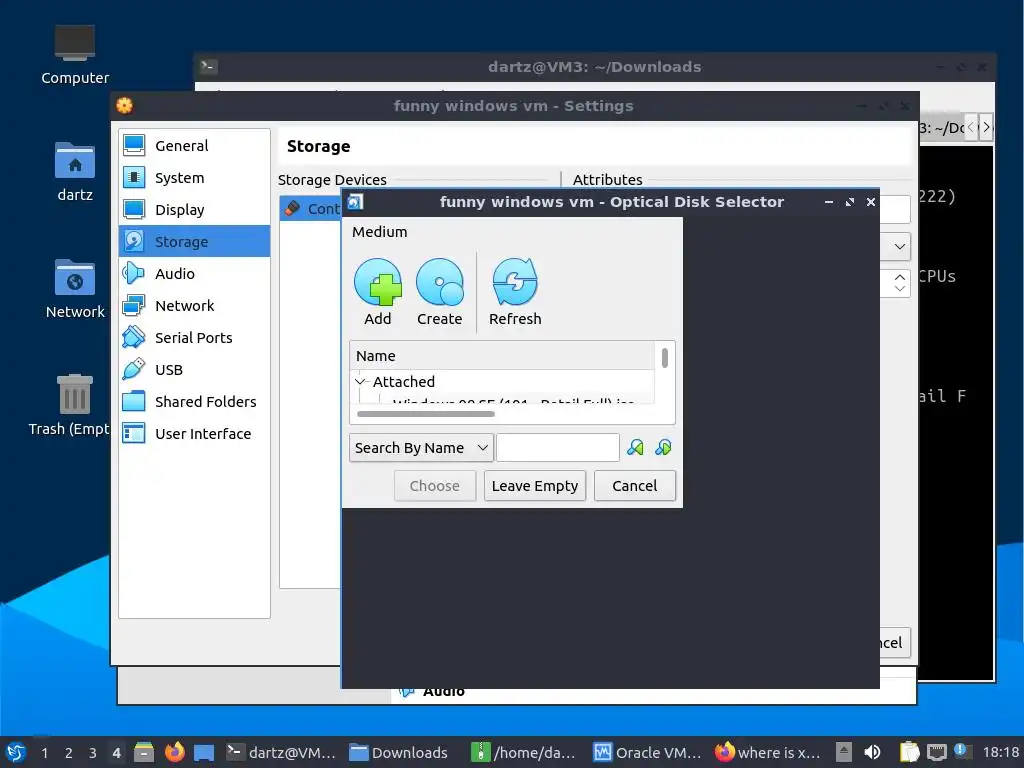Click the terminal tab scroll right arrow

coord(986,127)
